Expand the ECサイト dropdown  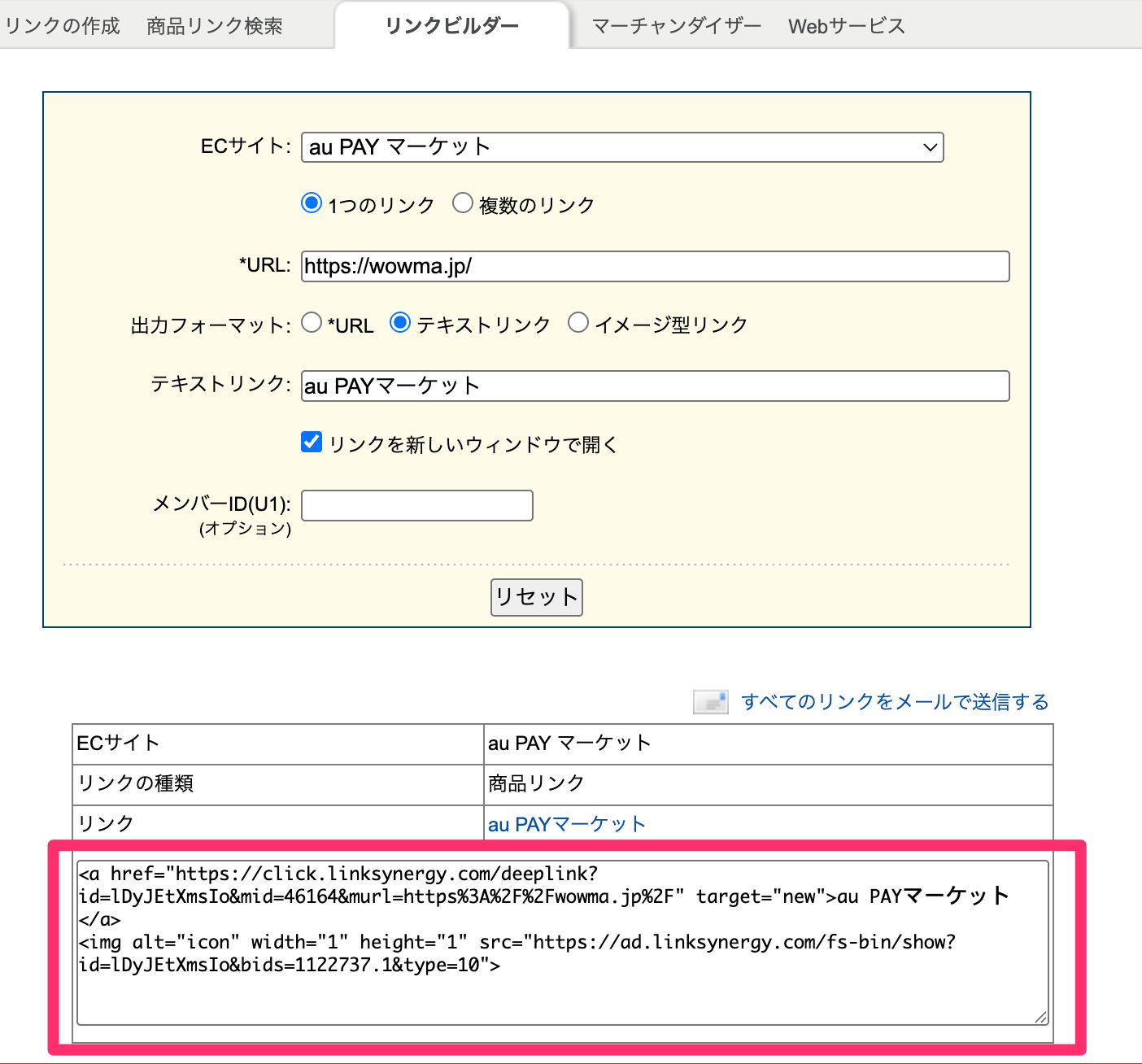pyautogui.click(x=622, y=147)
